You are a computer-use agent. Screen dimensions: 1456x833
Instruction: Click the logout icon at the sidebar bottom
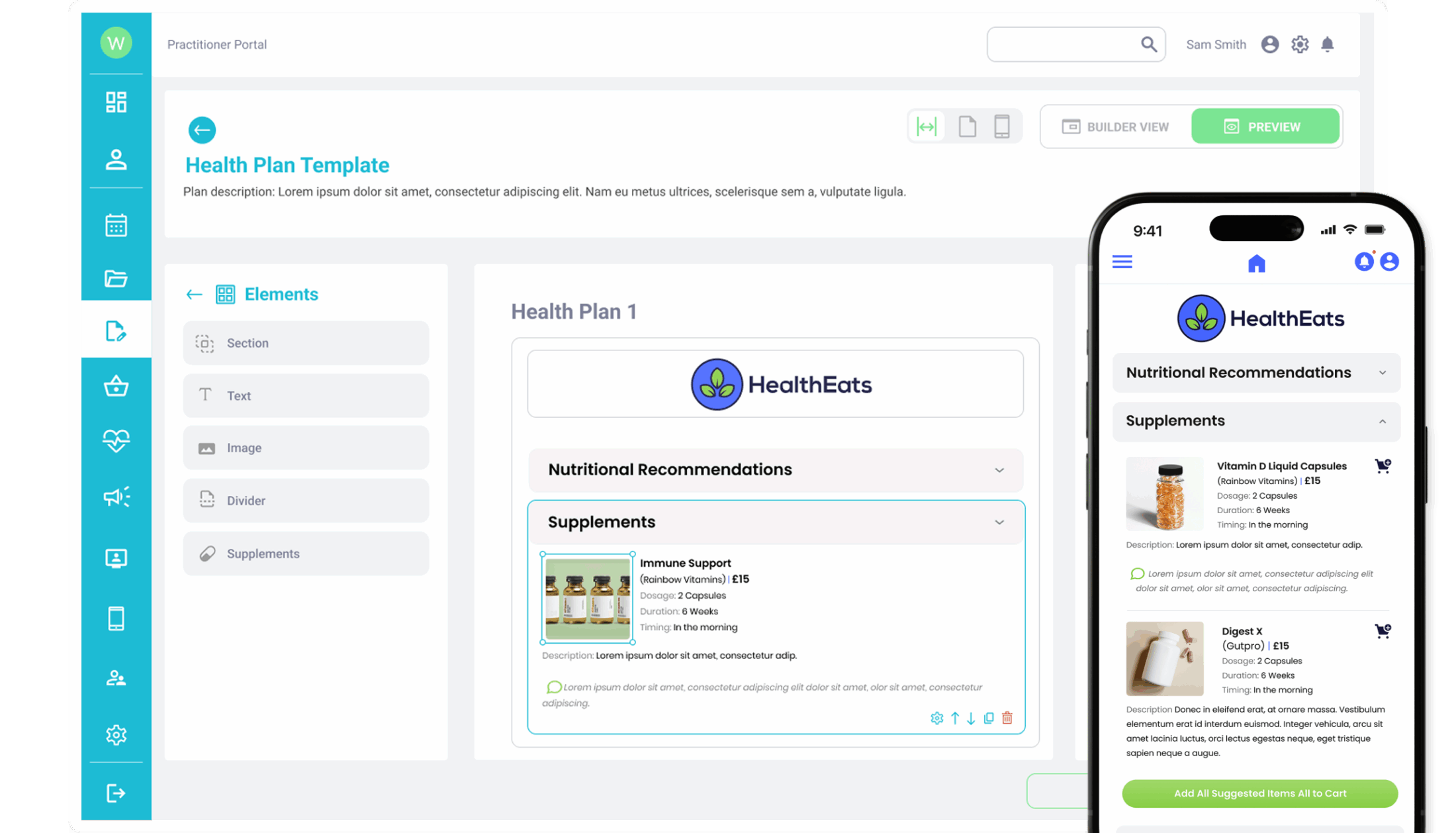[116, 793]
